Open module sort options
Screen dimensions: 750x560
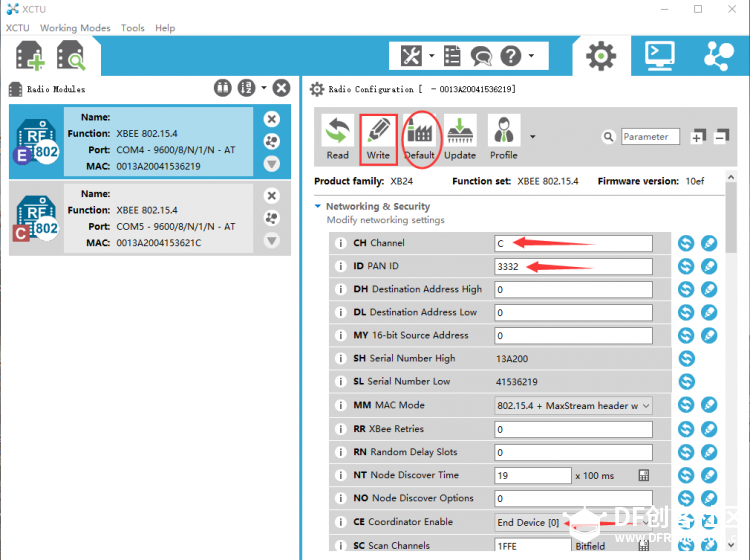click(246, 88)
